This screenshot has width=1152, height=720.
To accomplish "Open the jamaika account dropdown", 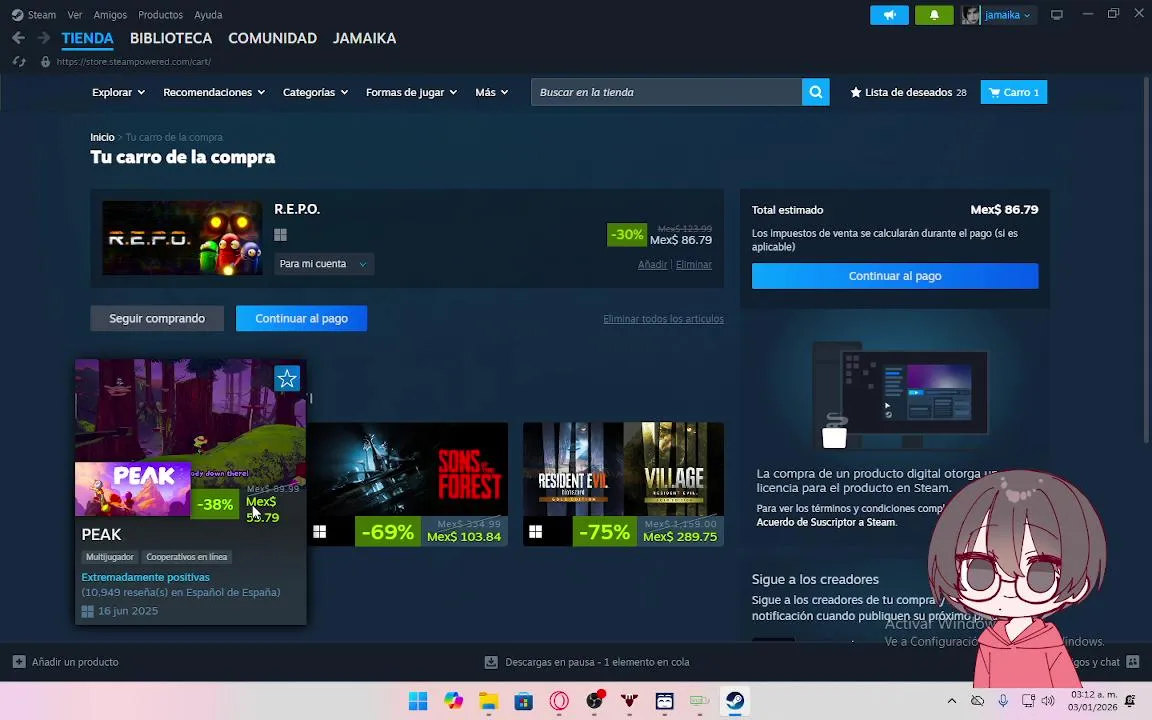I will point(1007,15).
